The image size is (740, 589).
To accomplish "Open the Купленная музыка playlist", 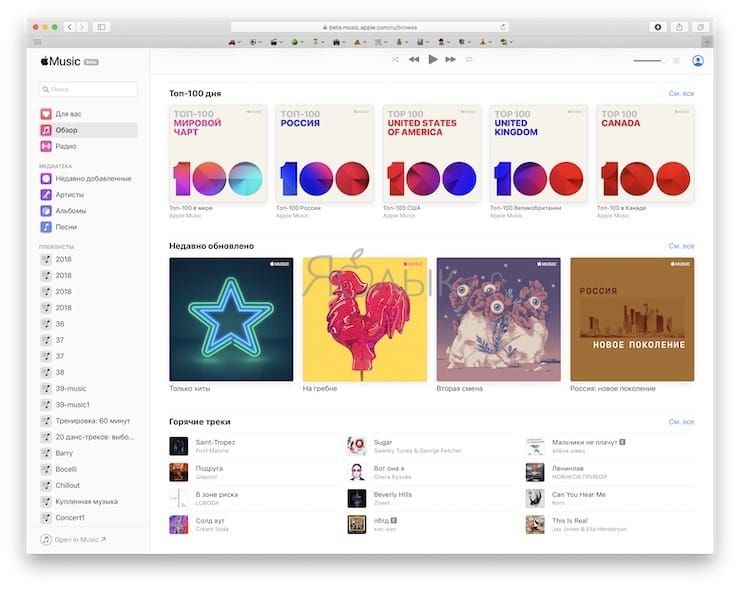I will 88,501.
